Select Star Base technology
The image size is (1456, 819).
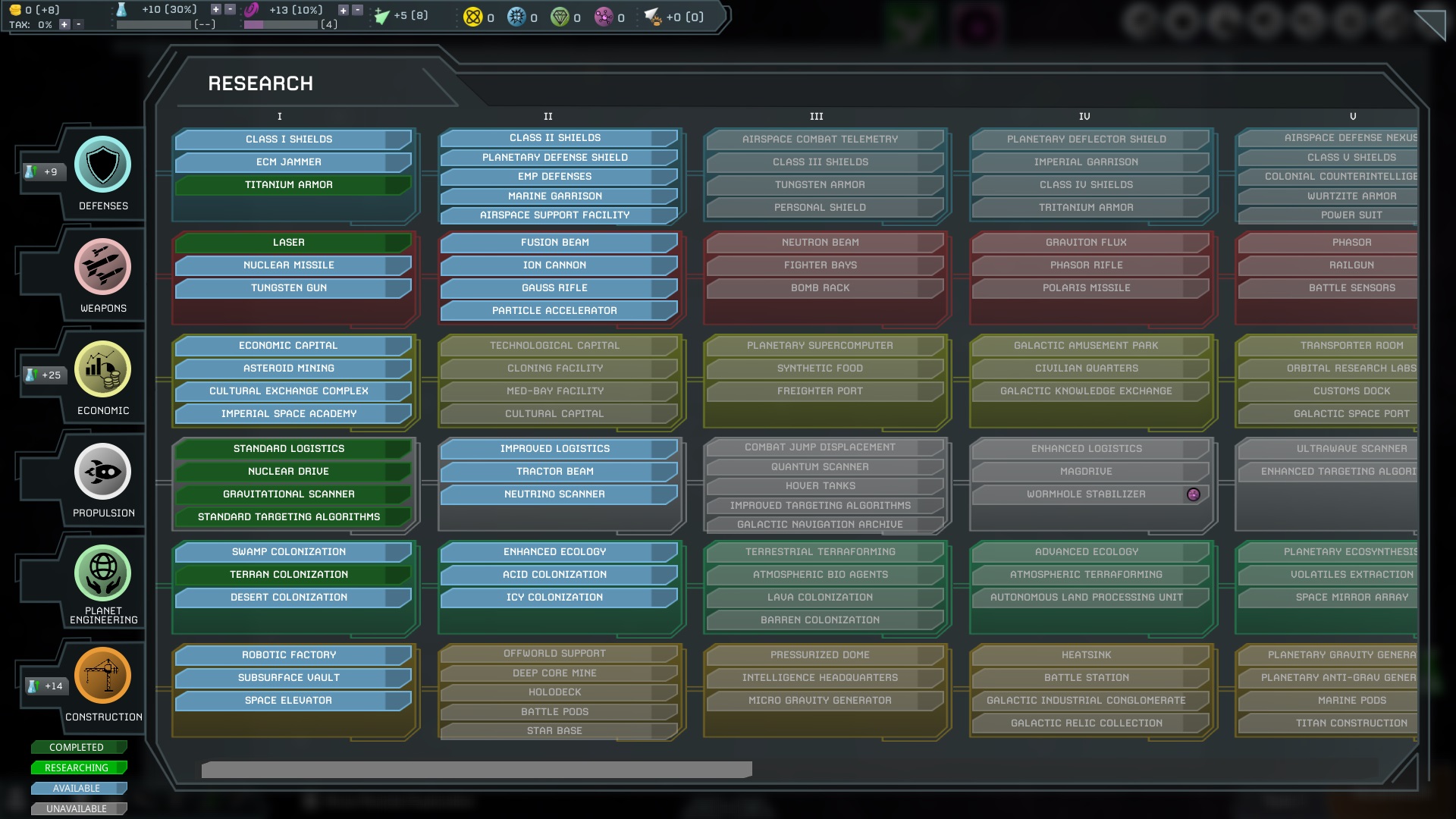click(x=559, y=731)
